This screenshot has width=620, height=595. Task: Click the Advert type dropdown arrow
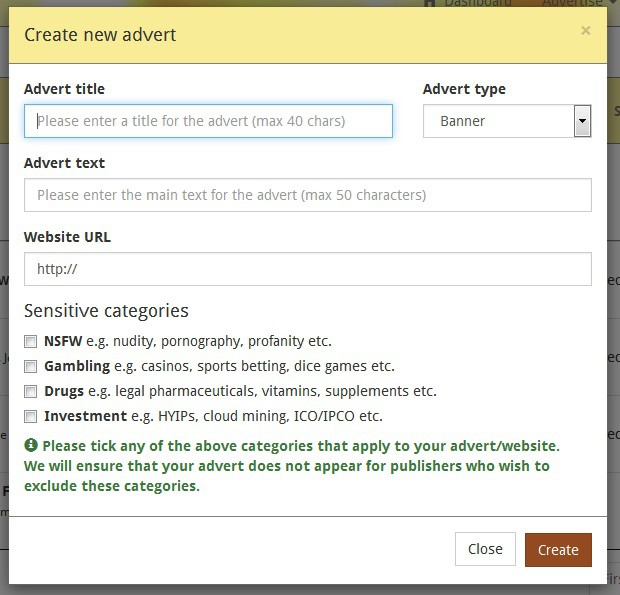582,121
